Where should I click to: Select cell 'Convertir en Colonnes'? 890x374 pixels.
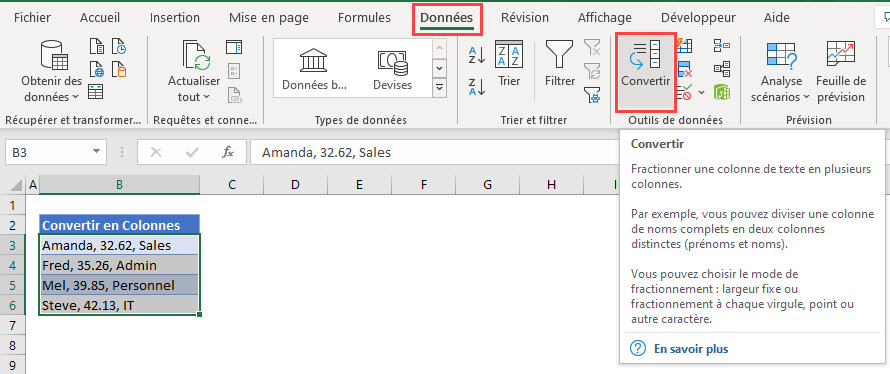click(119, 225)
